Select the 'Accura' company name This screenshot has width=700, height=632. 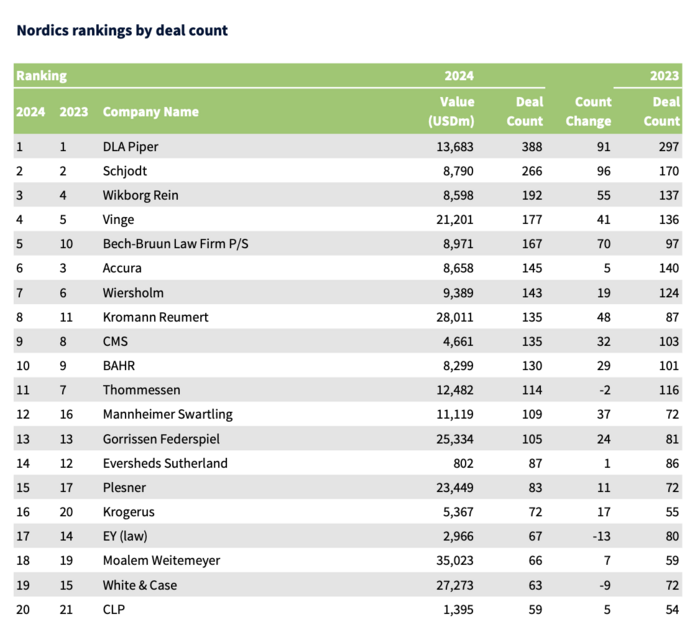122,268
